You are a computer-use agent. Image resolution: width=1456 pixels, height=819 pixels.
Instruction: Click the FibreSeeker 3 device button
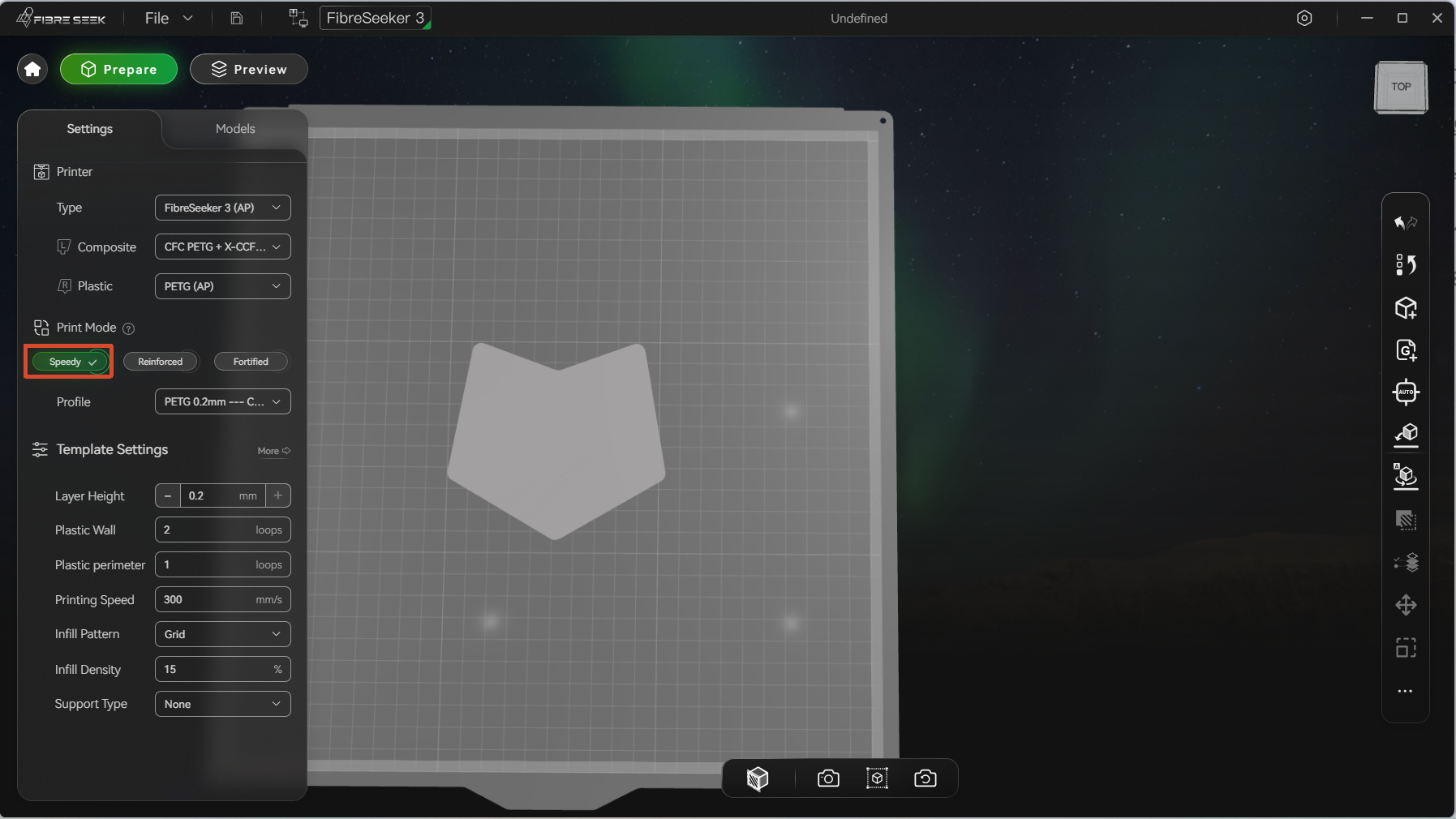pyautogui.click(x=376, y=18)
